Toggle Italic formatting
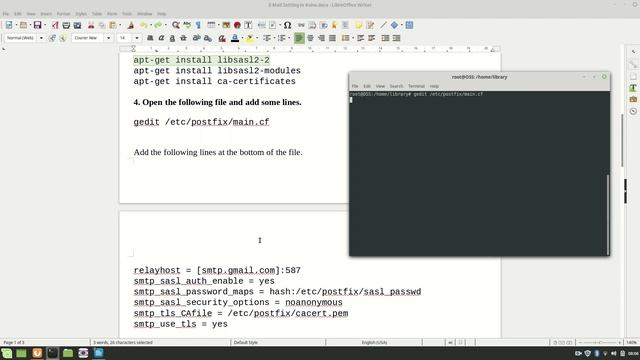 (161, 38)
